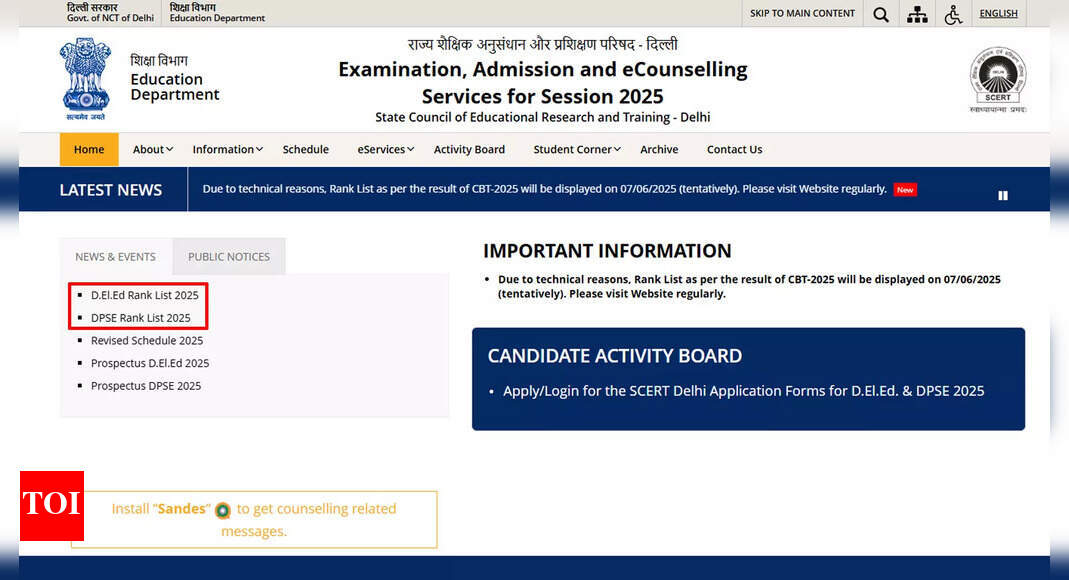Click the SCERT logo emblem
1069x580 pixels.
click(x=998, y=80)
